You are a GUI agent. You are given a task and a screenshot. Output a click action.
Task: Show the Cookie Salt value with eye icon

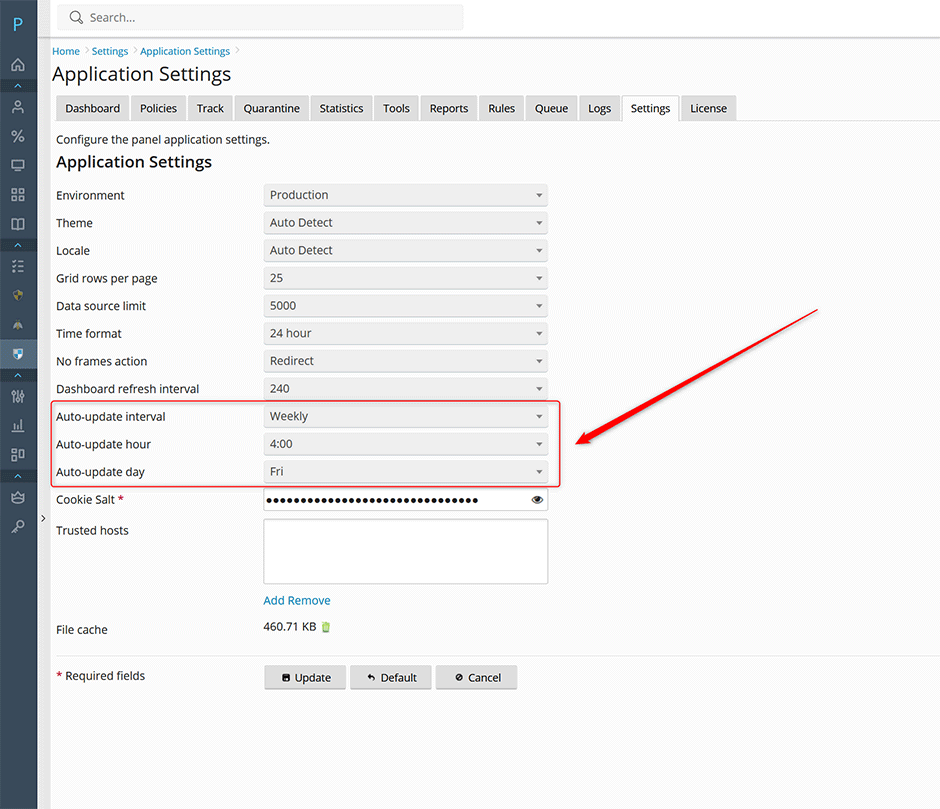(537, 500)
